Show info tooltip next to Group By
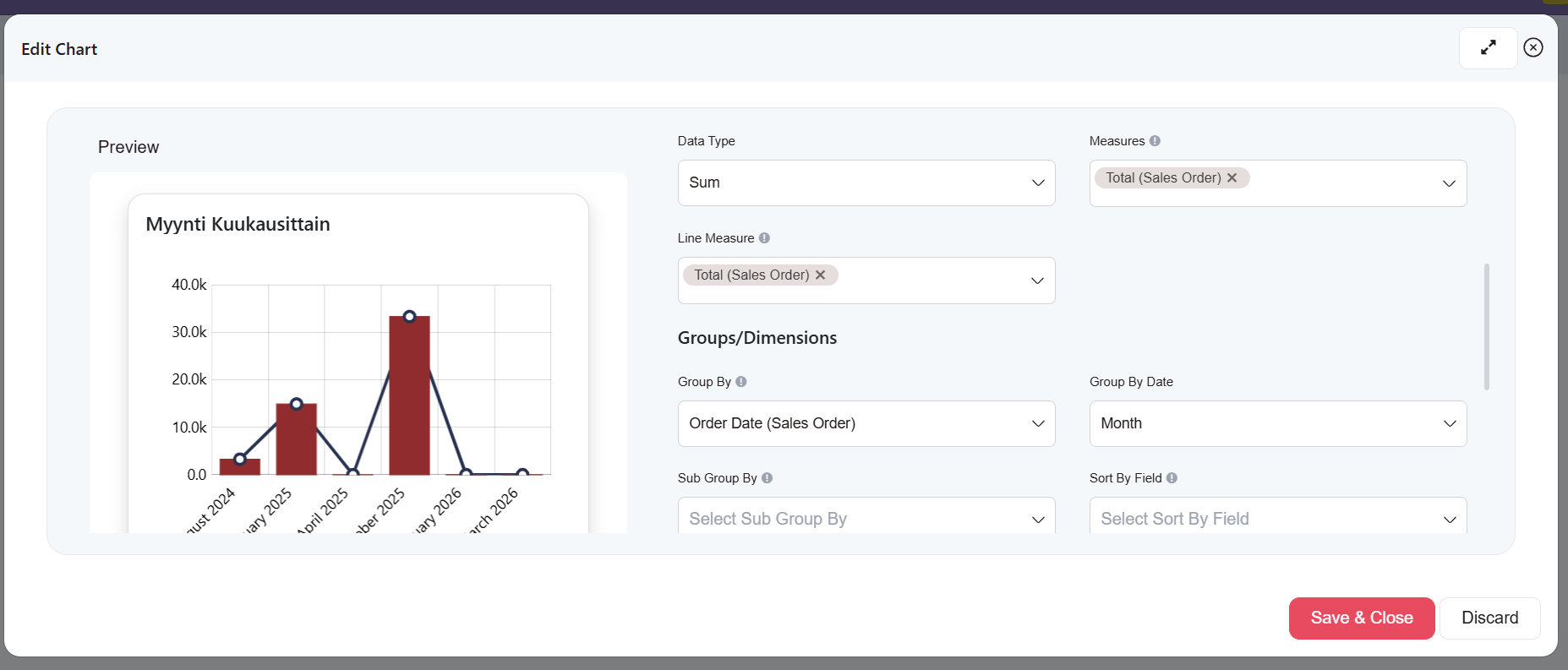This screenshot has height=670, width=1568. [741, 382]
